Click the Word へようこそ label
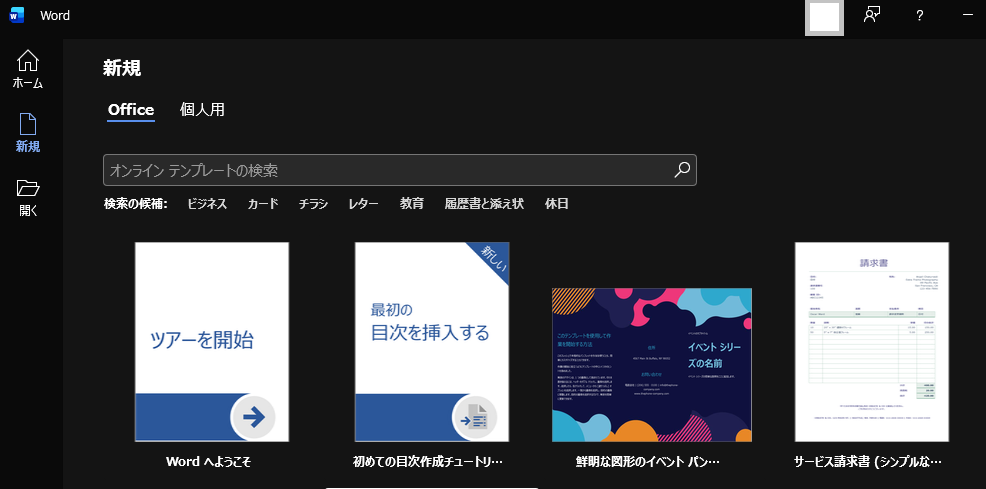The image size is (986, 489). point(209,462)
